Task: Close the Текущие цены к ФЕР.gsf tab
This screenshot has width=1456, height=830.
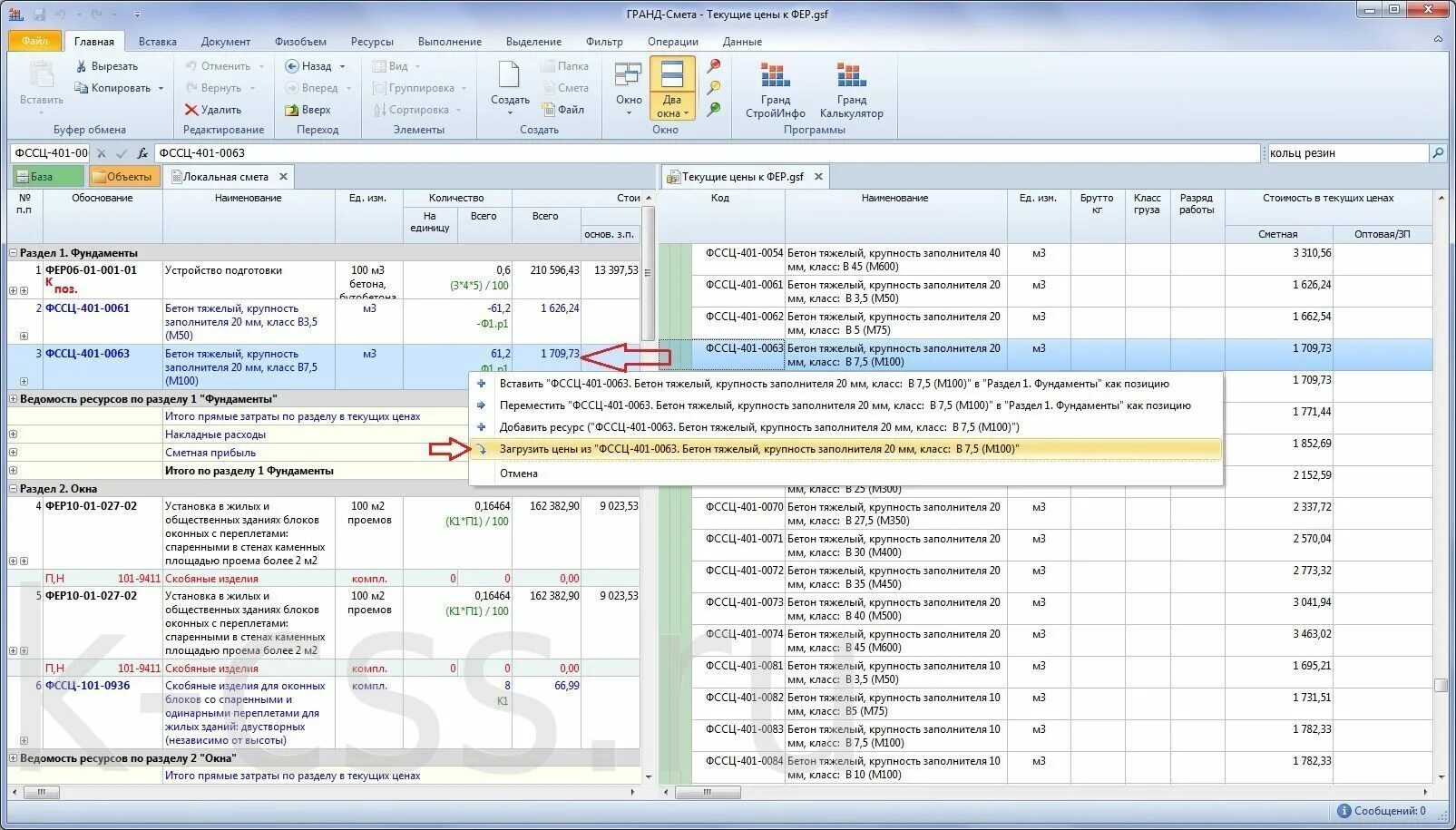Action: click(818, 177)
